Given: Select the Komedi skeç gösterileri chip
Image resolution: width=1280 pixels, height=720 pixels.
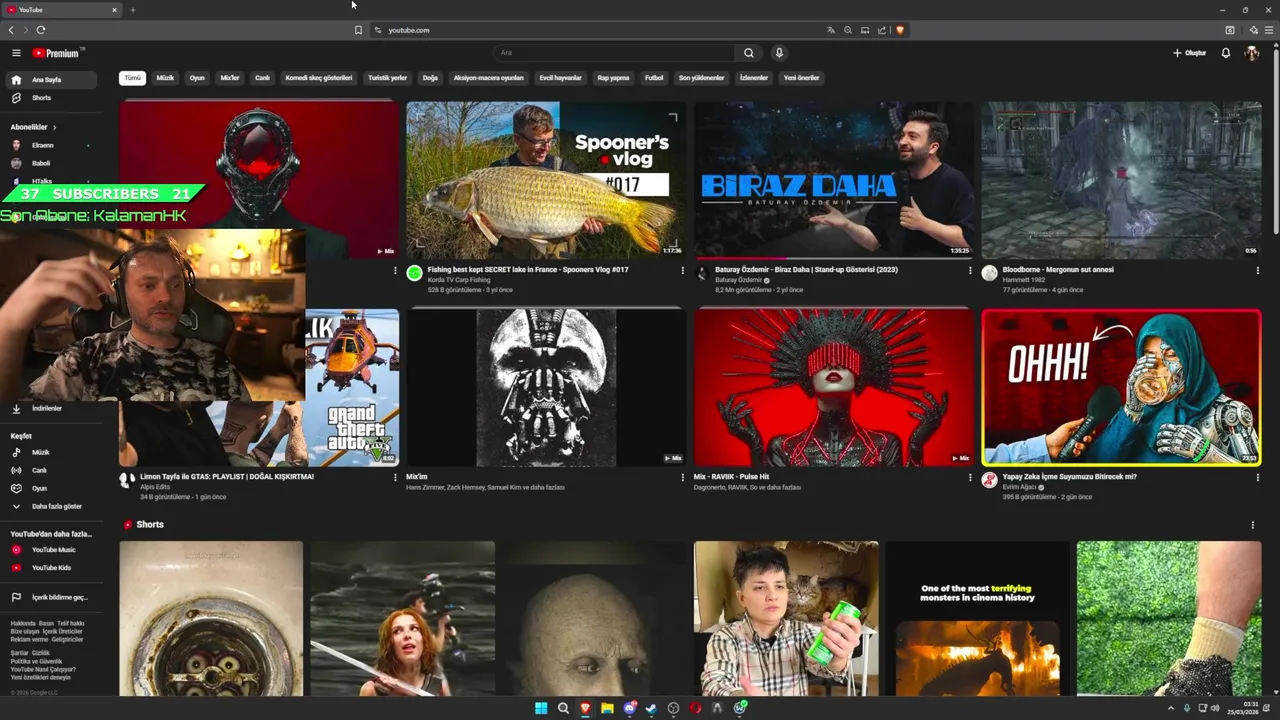Looking at the screenshot, I should [x=319, y=78].
